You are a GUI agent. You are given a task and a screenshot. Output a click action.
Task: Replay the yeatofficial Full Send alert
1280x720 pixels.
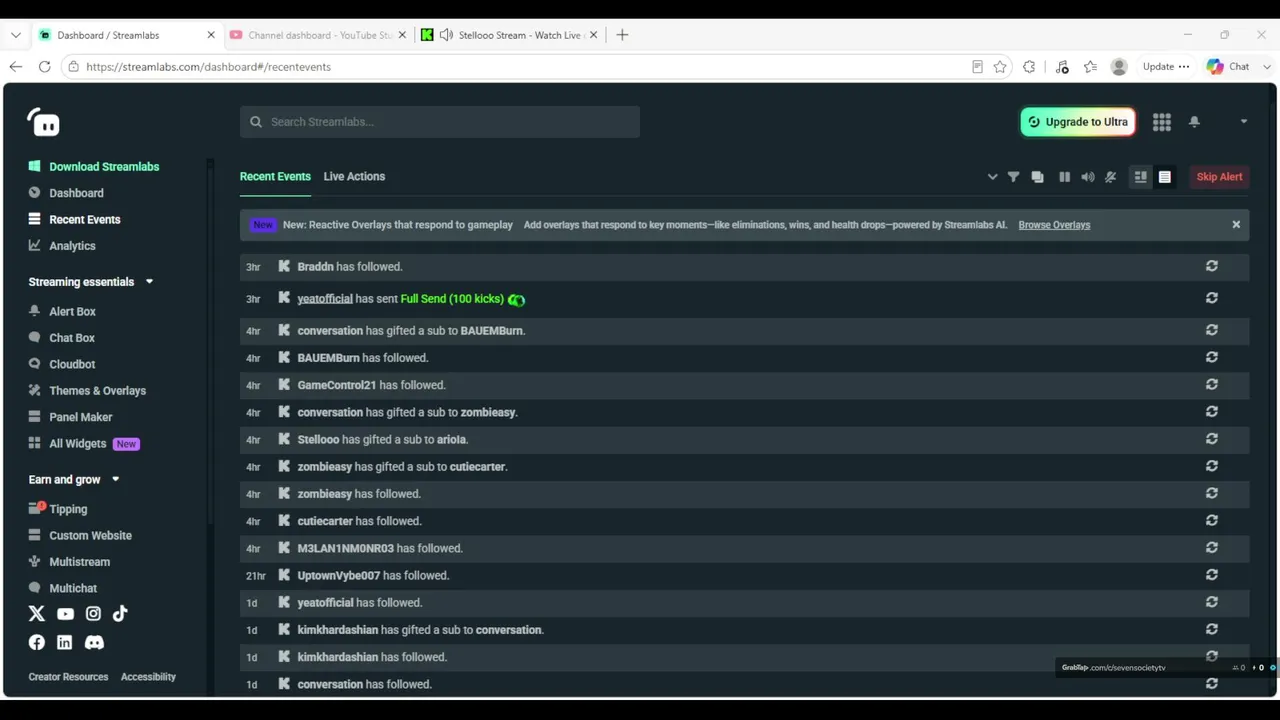click(x=1211, y=298)
